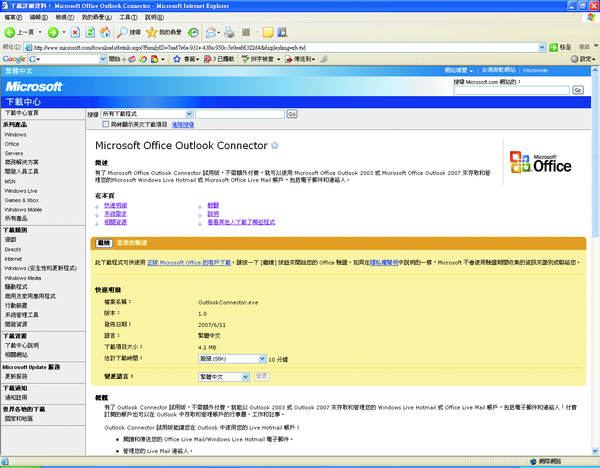This screenshot has width=600, height=468.
Task: Click the Microsoft Office logo image
Action: (x=540, y=162)
